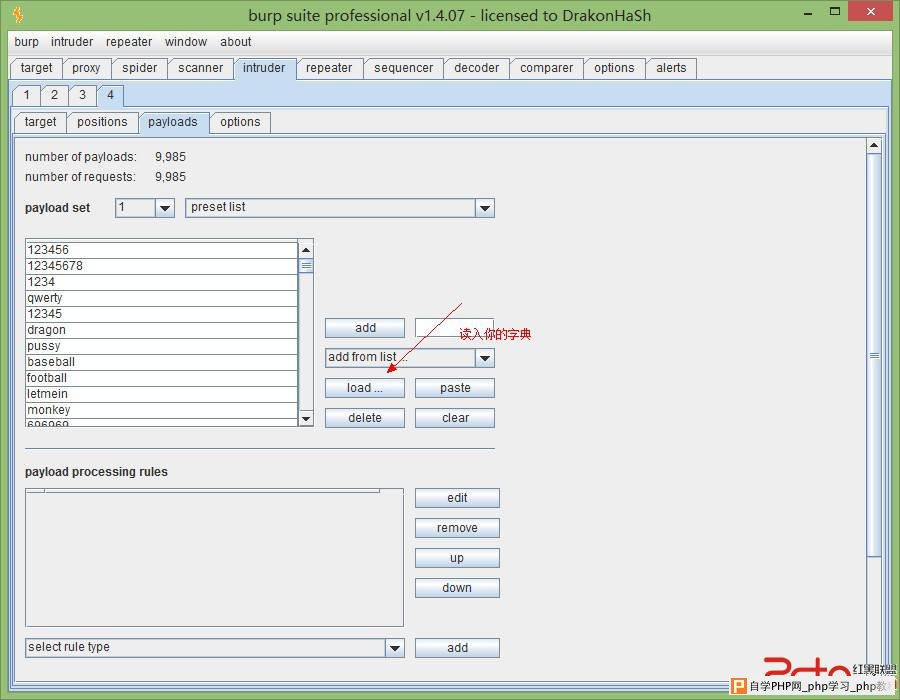Screen dimensions: 900x700
Task: Switch to the comparer tab
Action: [546, 68]
